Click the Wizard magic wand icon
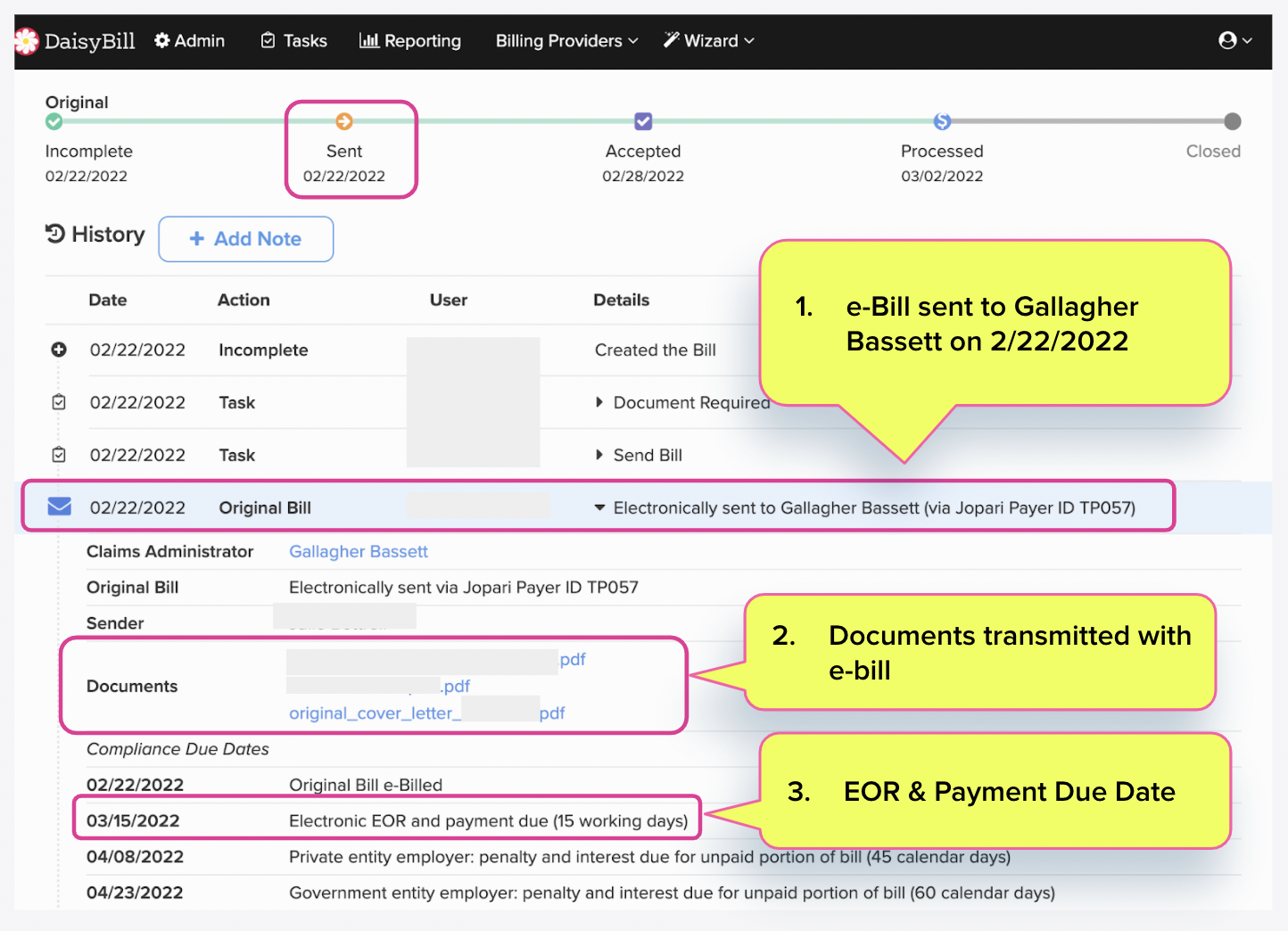 672,40
